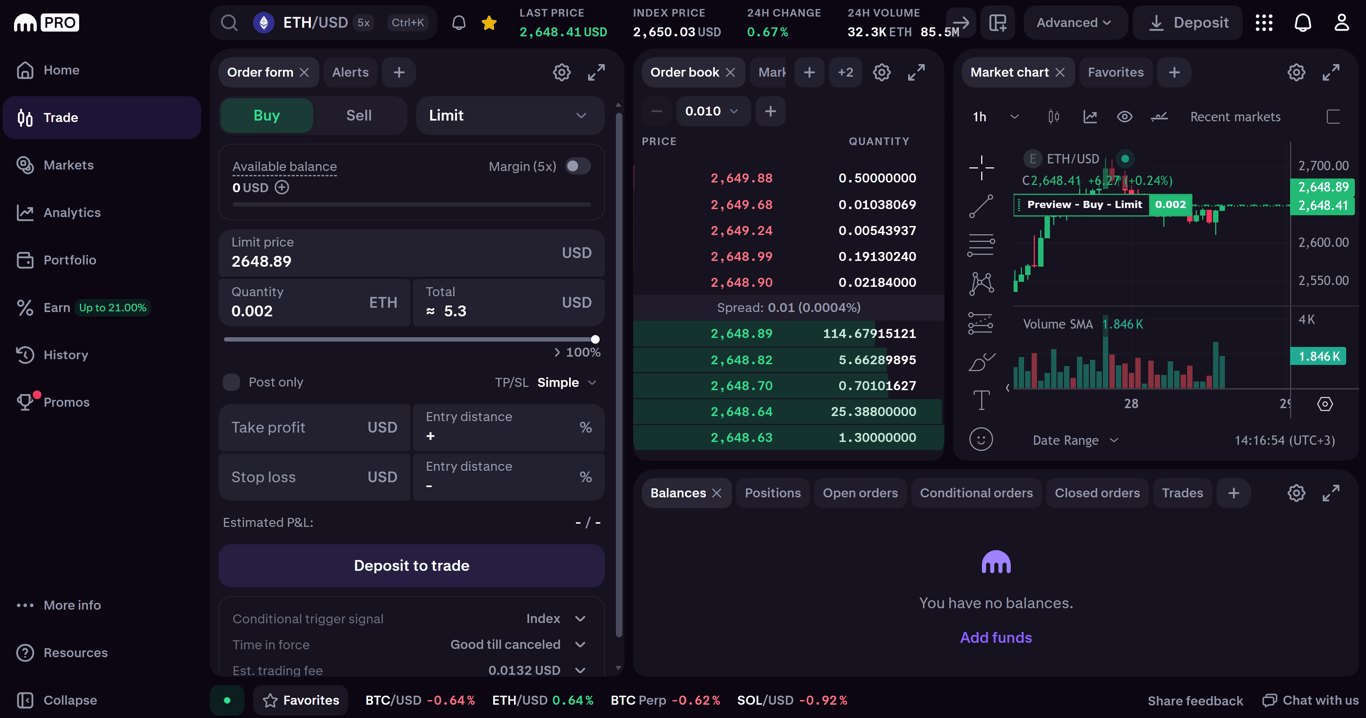The width and height of the screenshot is (1366, 718).
Task: Open the TP/SL Simple dropdown
Action: (x=567, y=382)
